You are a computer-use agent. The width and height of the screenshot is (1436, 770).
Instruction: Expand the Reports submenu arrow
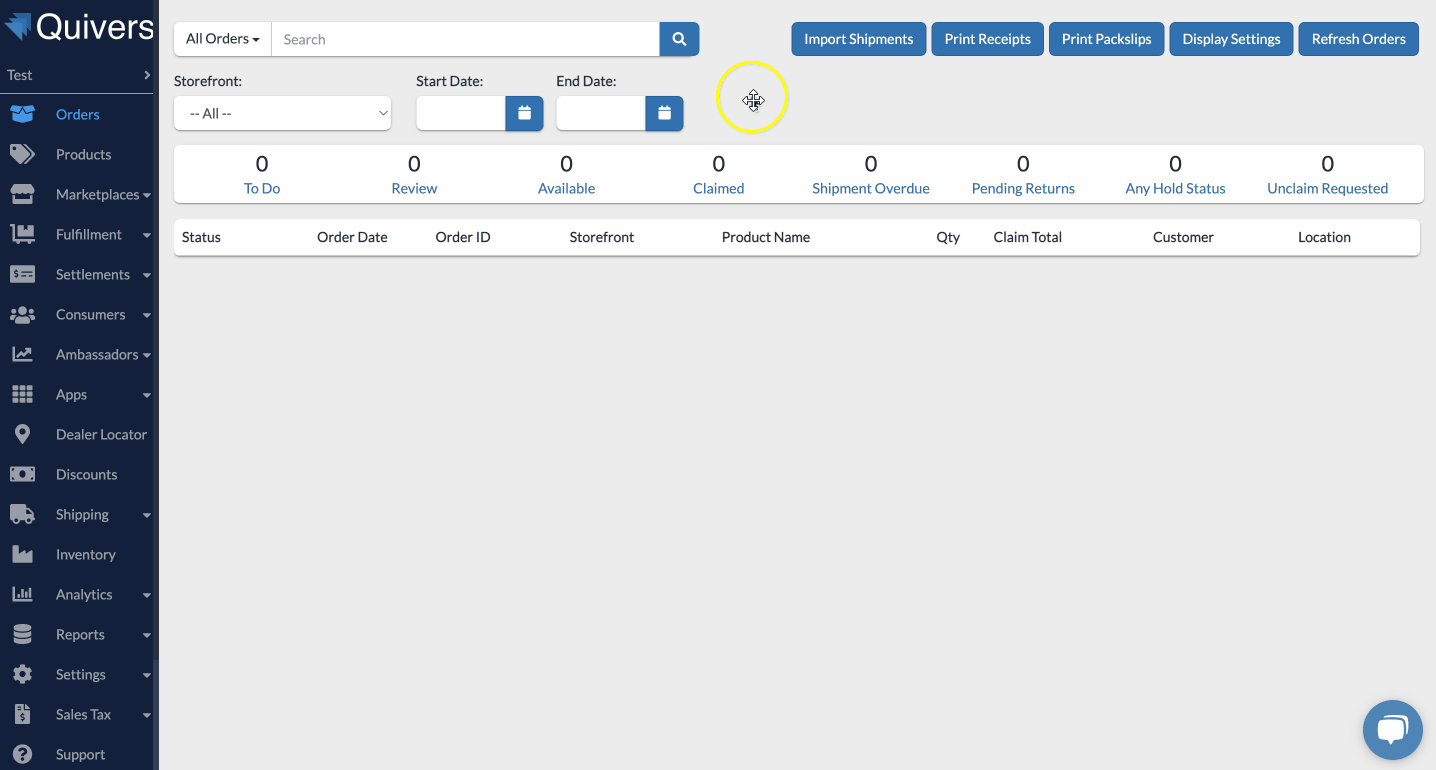pyautogui.click(x=147, y=635)
